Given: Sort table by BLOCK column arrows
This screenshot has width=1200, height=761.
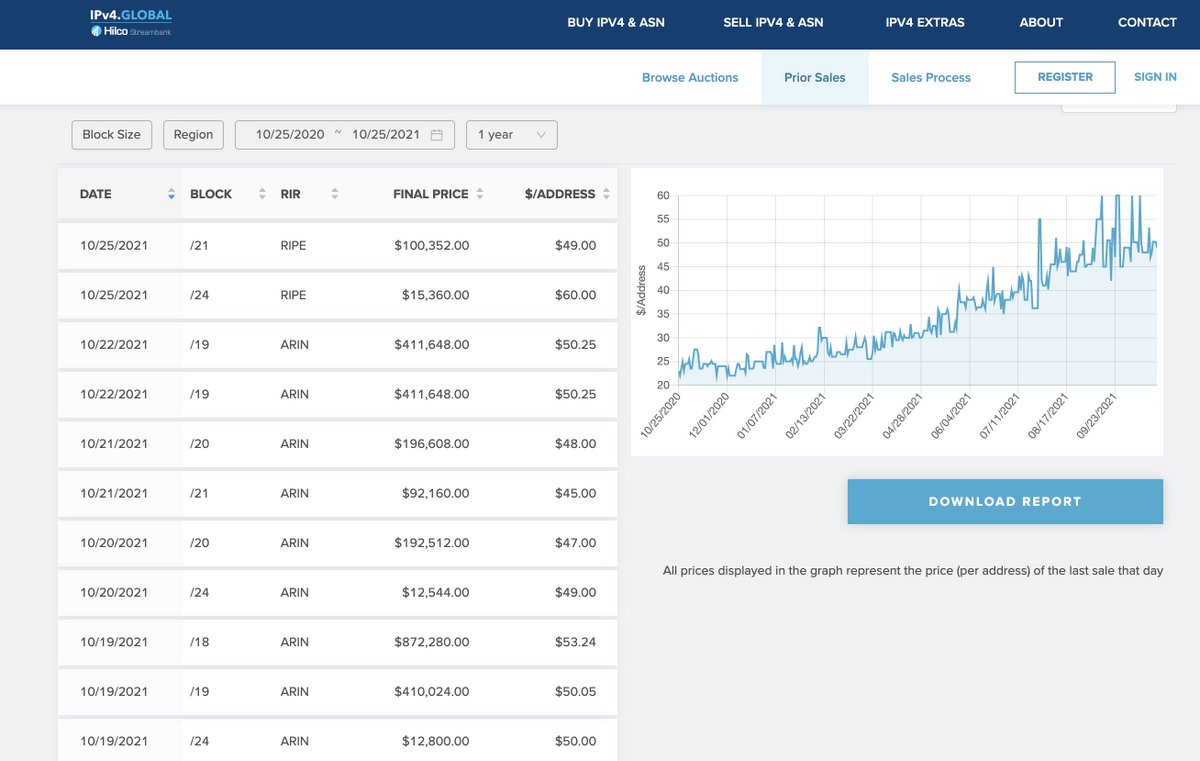Looking at the screenshot, I should point(262,194).
